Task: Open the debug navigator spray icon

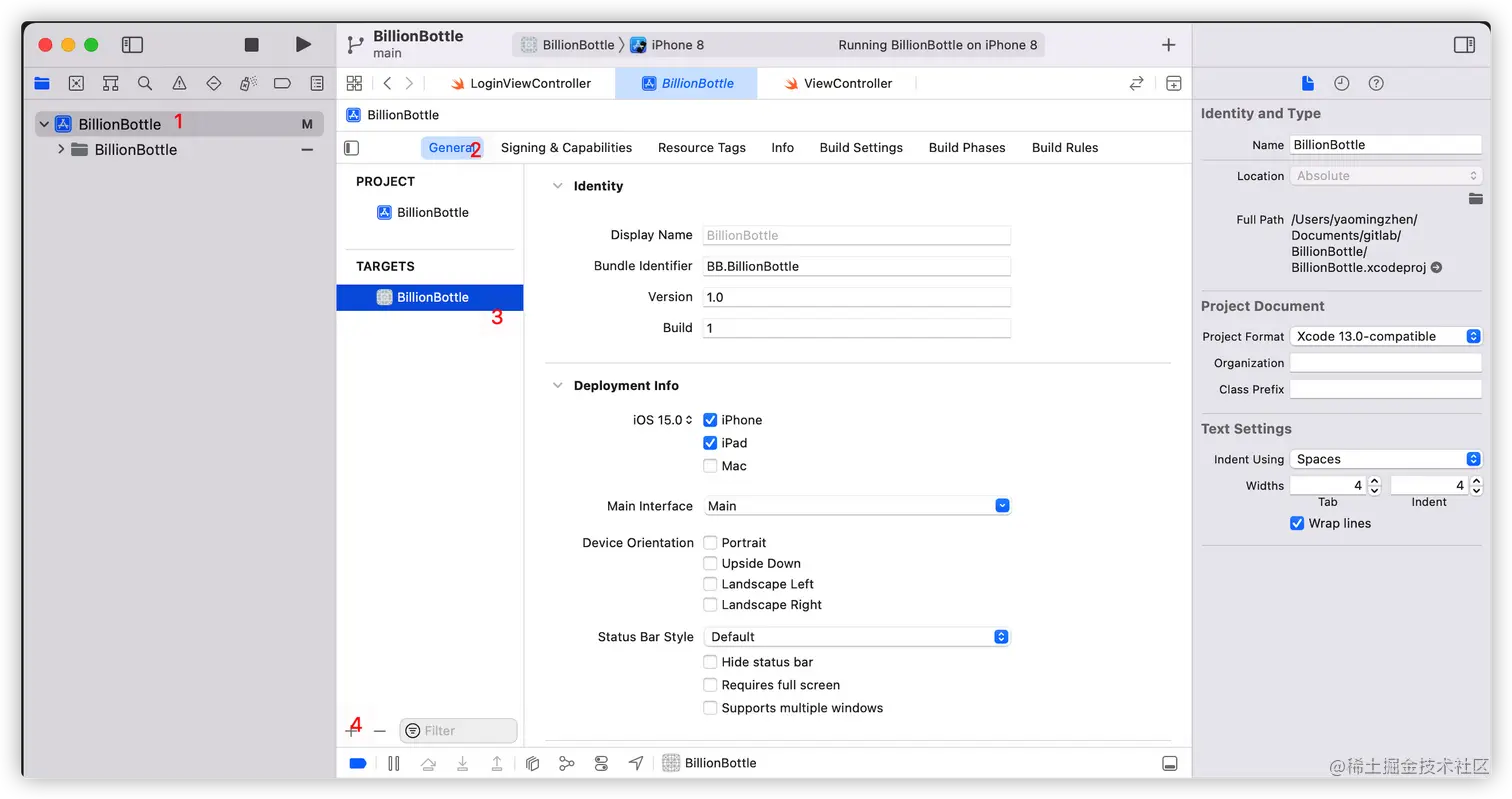Action: tap(248, 83)
